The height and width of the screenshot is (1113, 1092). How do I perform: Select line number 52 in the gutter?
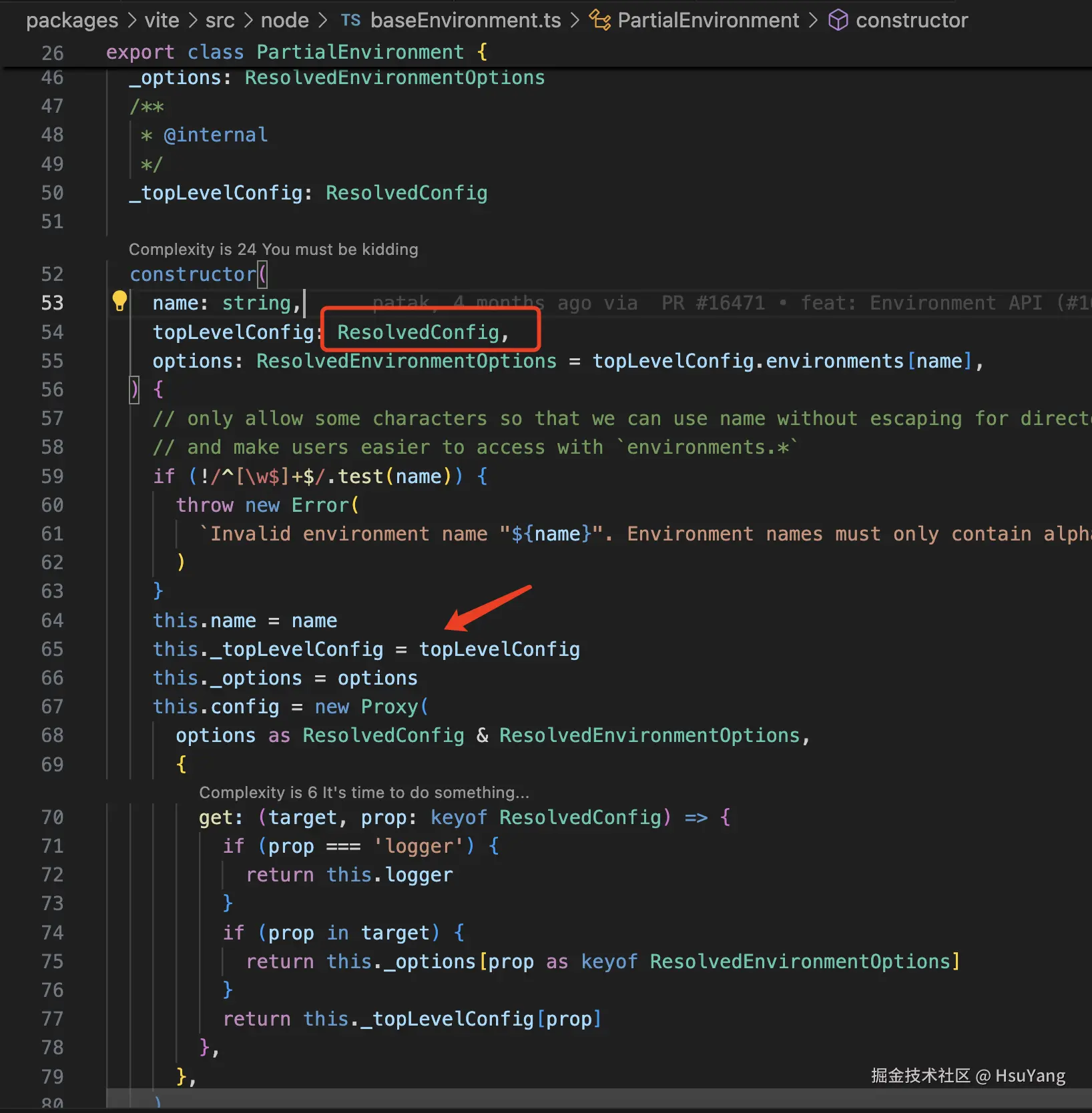click(53, 274)
